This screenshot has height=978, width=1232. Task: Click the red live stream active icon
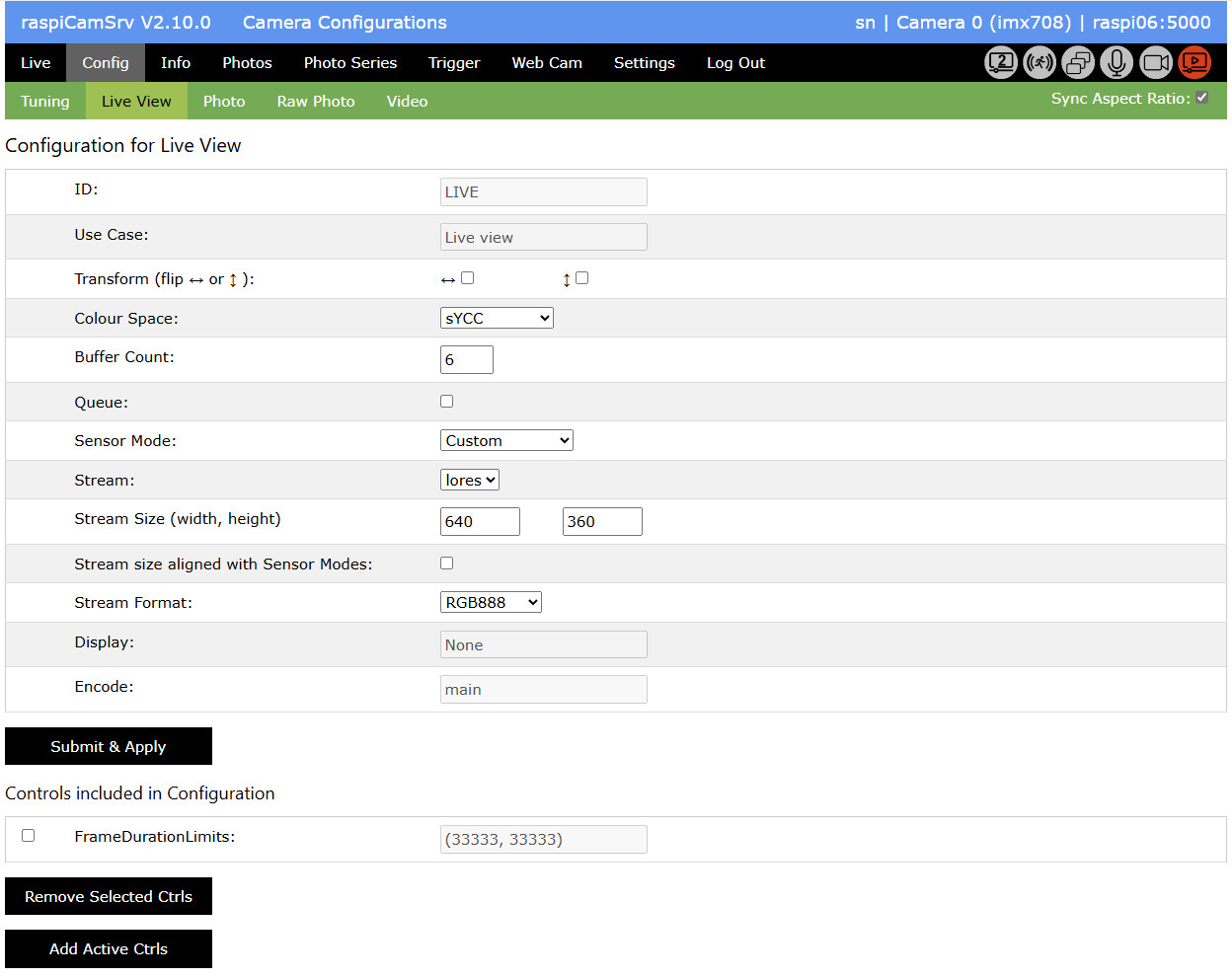coord(1194,63)
